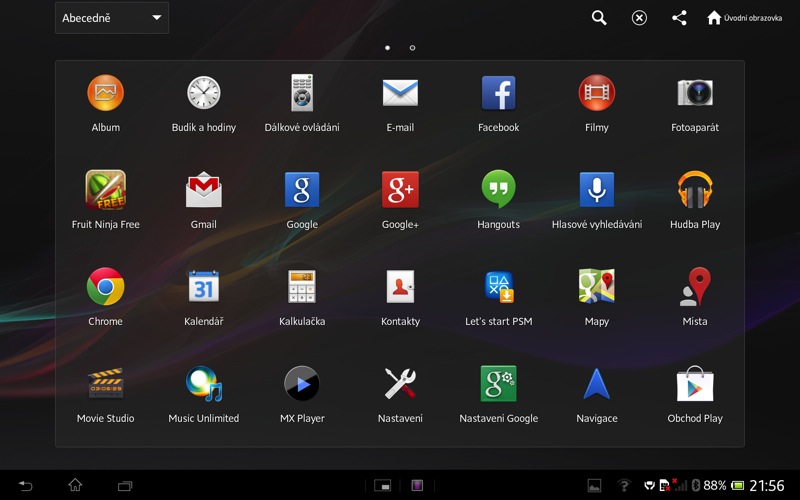Open the Filmy movies app
This screenshot has width=800, height=500.
[x=596, y=93]
